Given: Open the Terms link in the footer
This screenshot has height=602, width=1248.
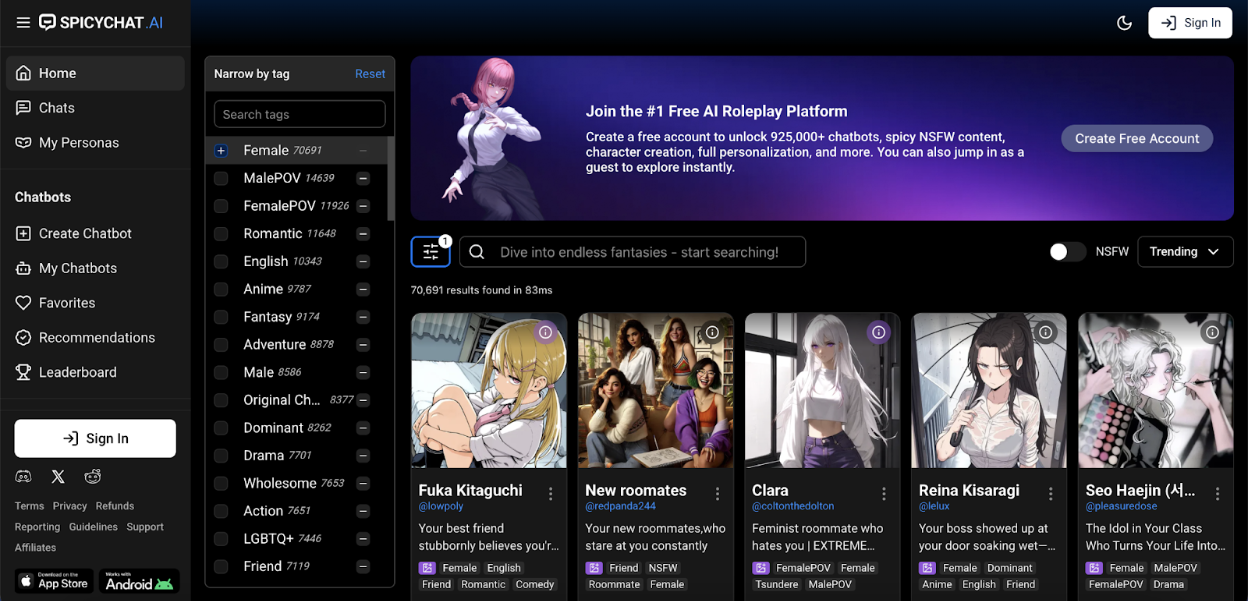Looking at the screenshot, I should pyautogui.click(x=29, y=506).
